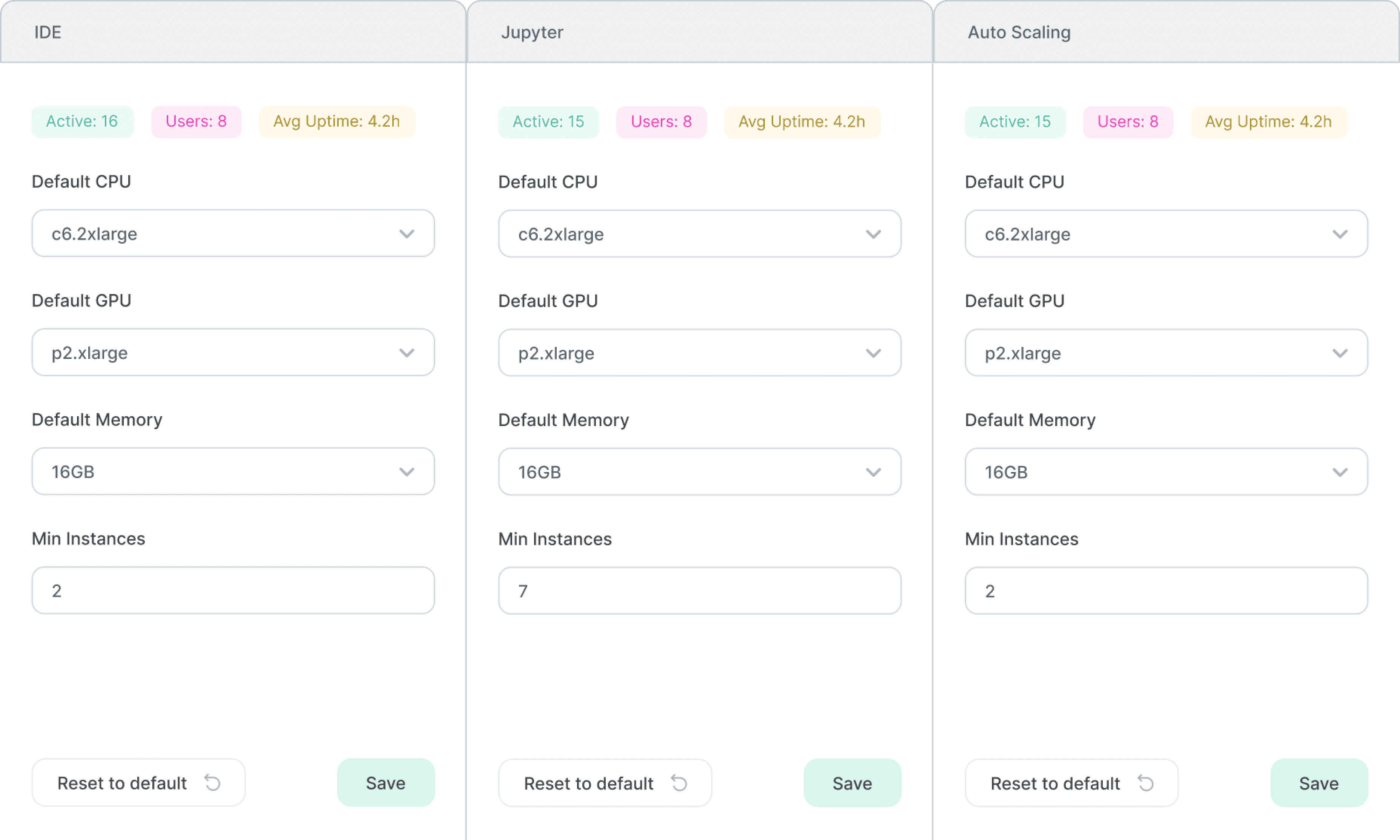The width and height of the screenshot is (1400, 840).
Task: Click the reset arrow icon in Auto Scaling panel
Action: (x=1145, y=783)
